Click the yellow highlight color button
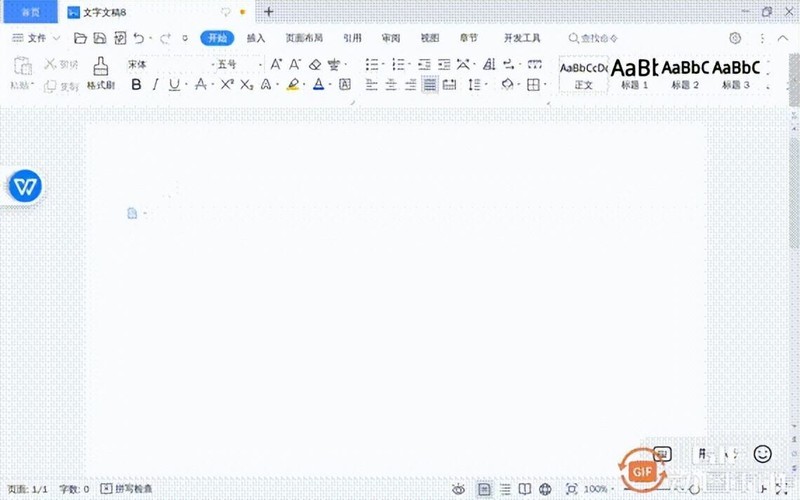Viewport: 800px width, 500px height. click(293, 84)
